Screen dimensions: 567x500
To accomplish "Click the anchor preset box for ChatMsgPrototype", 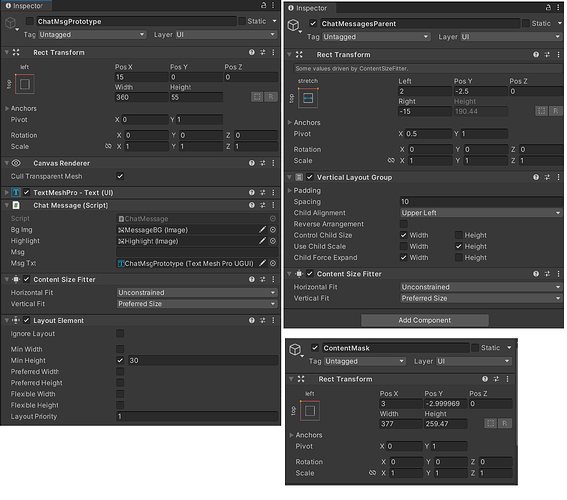I will pos(25,84).
